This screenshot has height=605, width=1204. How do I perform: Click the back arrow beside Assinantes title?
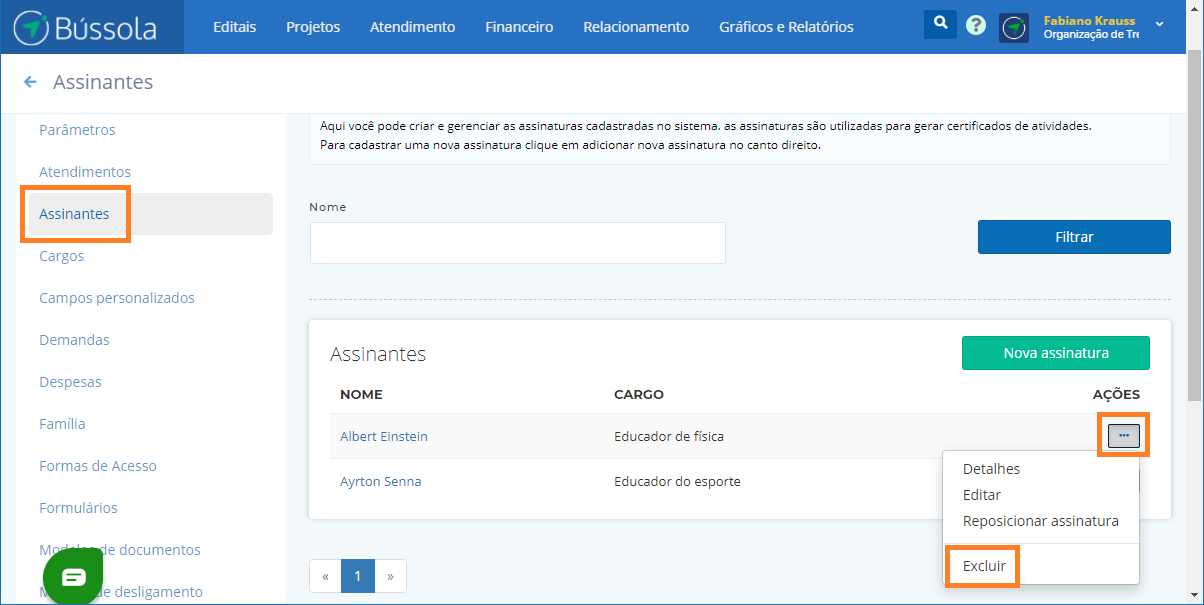click(x=30, y=82)
